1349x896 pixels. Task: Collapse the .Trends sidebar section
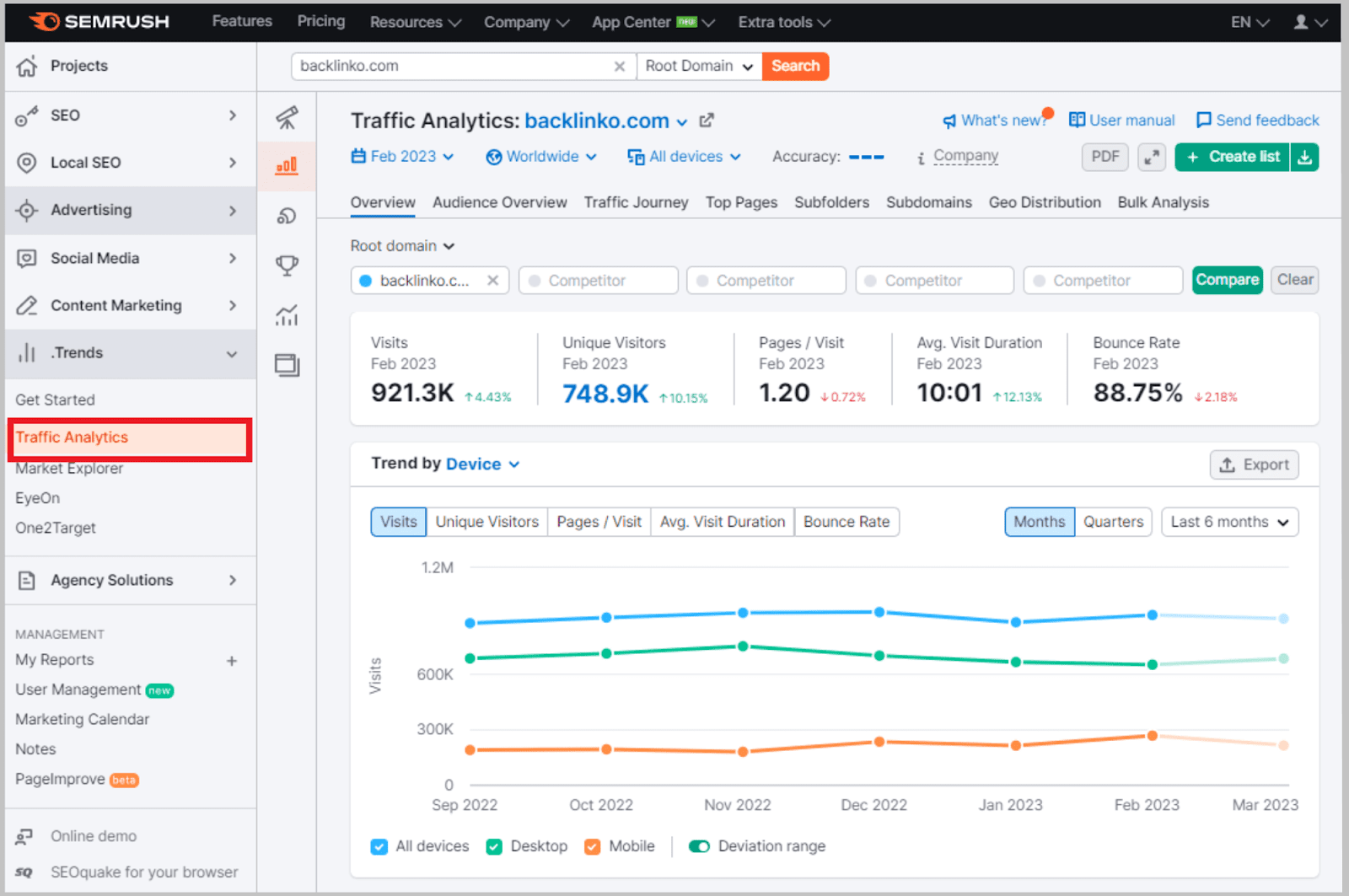click(x=232, y=354)
